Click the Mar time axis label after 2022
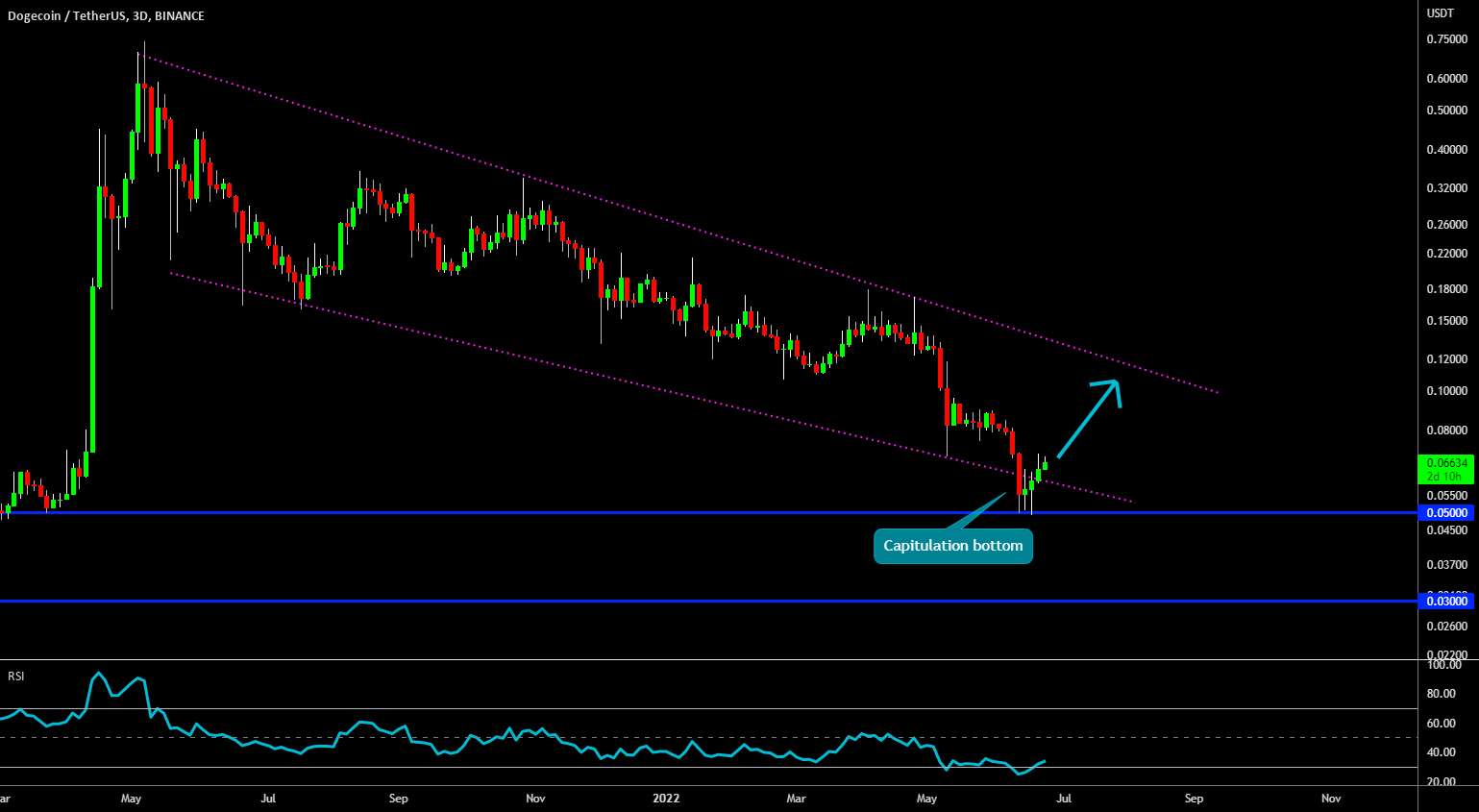This screenshot has height=812, width=1479. pyautogui.click(x=797, y=799)
